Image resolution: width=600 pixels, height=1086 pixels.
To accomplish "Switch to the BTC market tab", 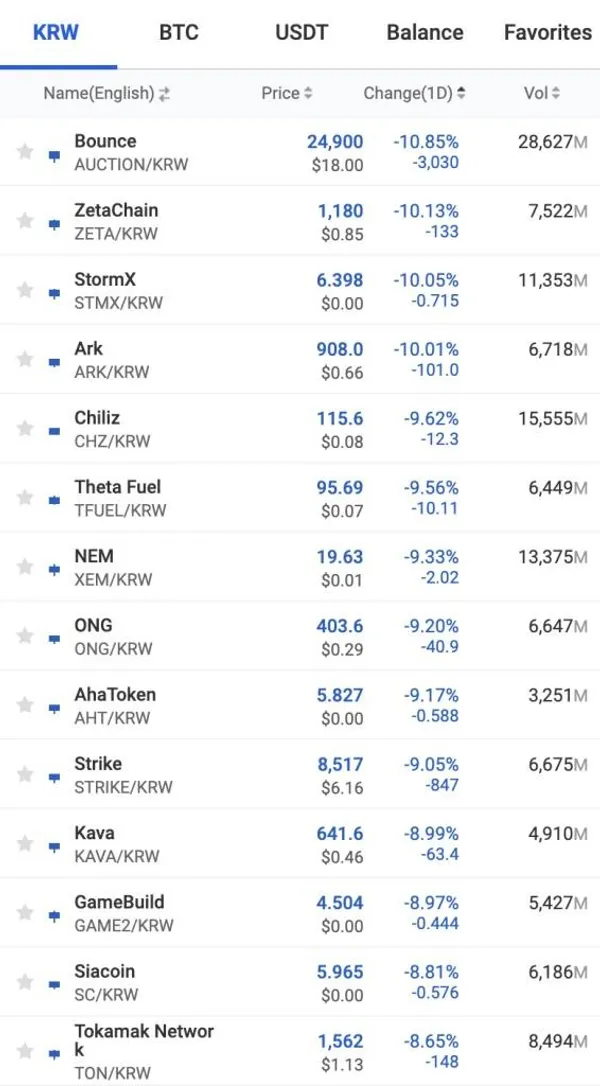I will point(179,32).
